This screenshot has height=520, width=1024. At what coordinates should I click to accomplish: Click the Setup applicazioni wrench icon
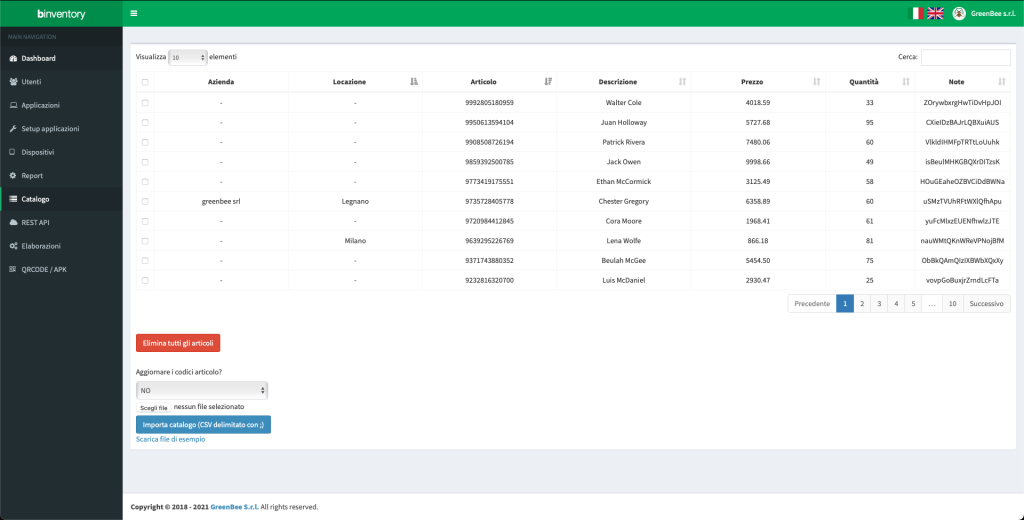[x=12, y=129]
